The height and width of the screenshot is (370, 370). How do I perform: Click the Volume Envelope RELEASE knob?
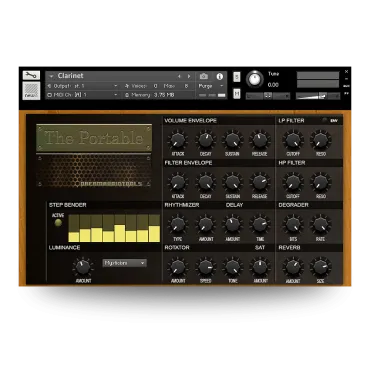coord(259,140)
